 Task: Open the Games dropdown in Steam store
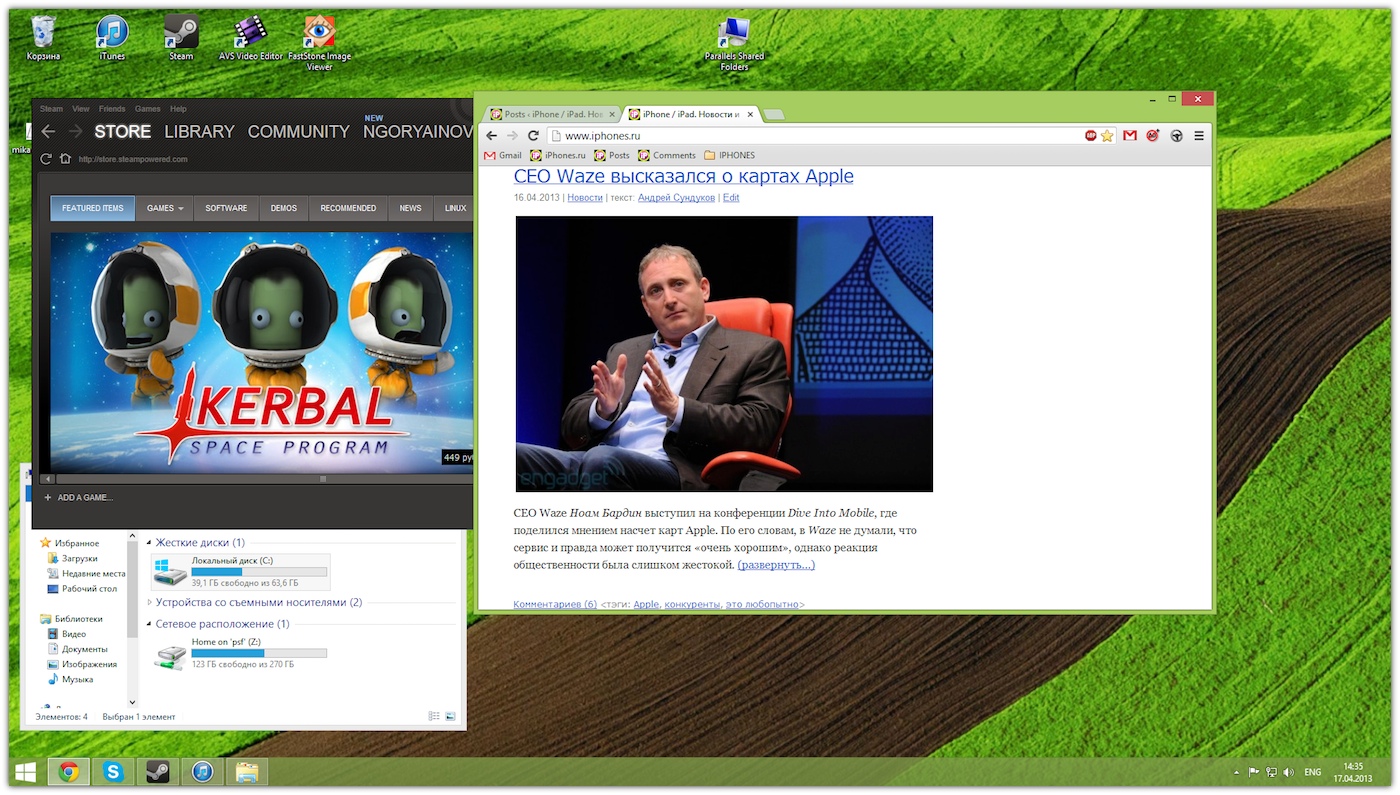[x=165, y=208]
